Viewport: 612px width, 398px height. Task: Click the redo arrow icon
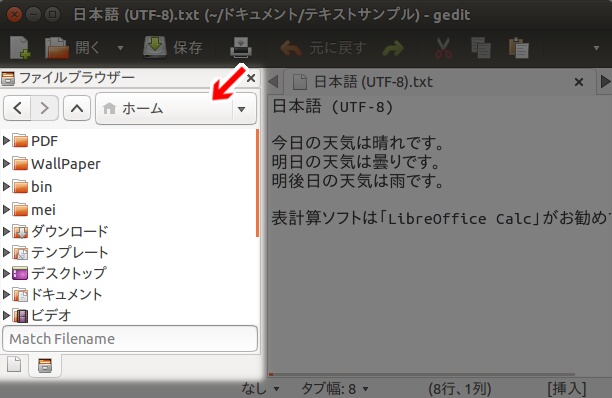coord(393,48)
